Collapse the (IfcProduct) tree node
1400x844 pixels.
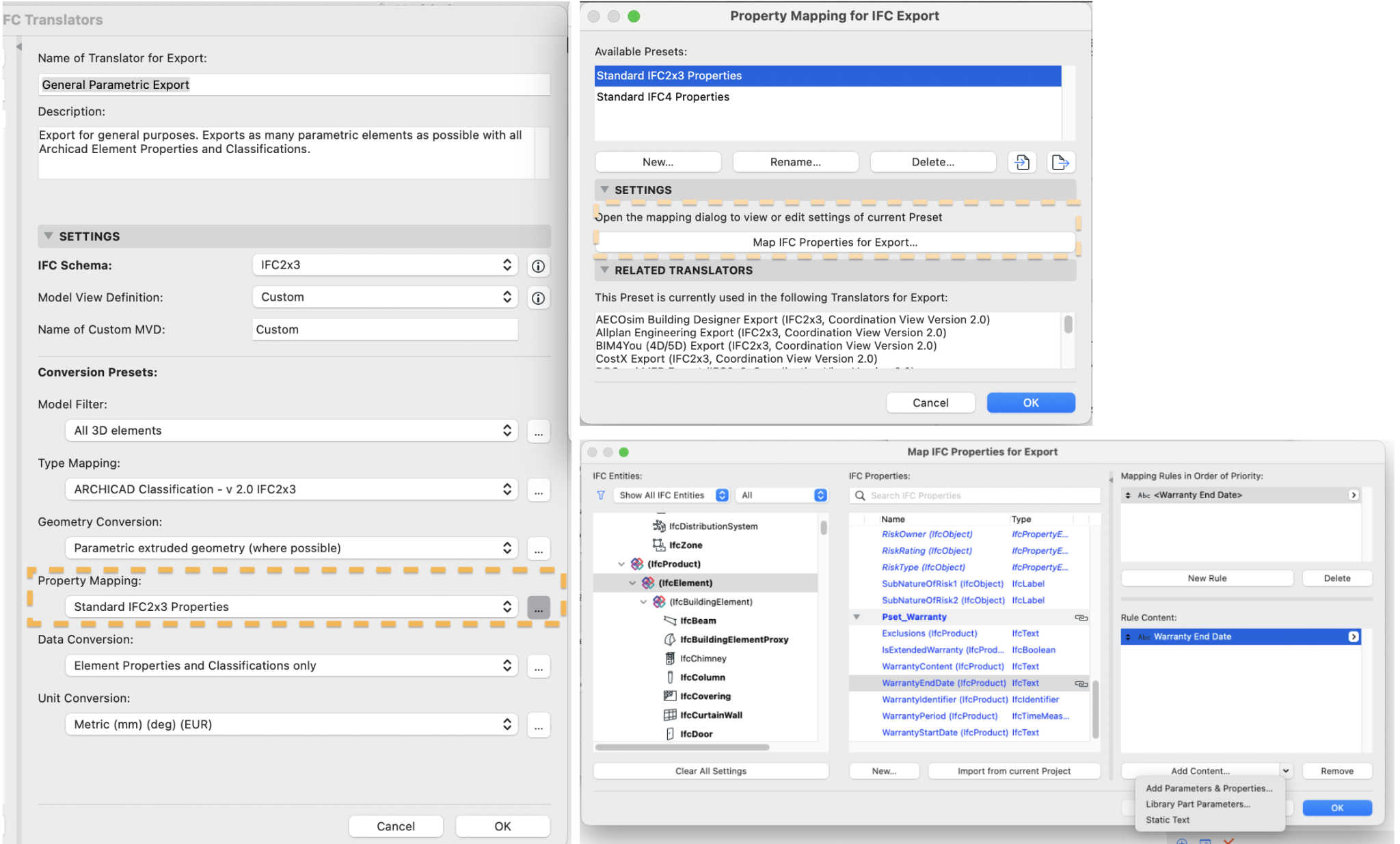click(x=621, y=564)
